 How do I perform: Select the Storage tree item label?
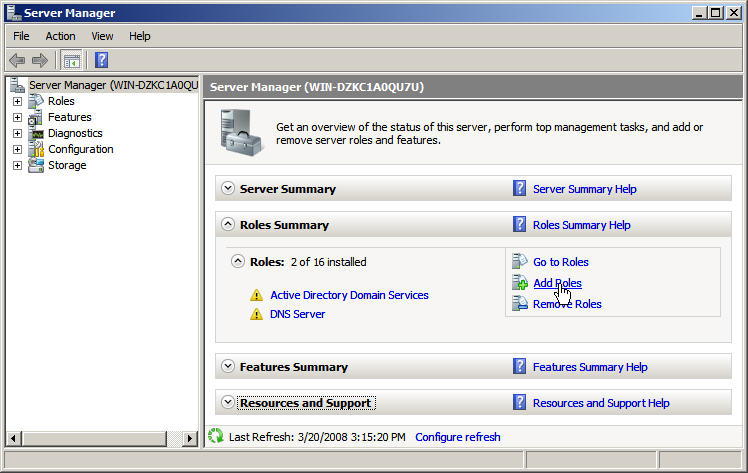(67, 165)
